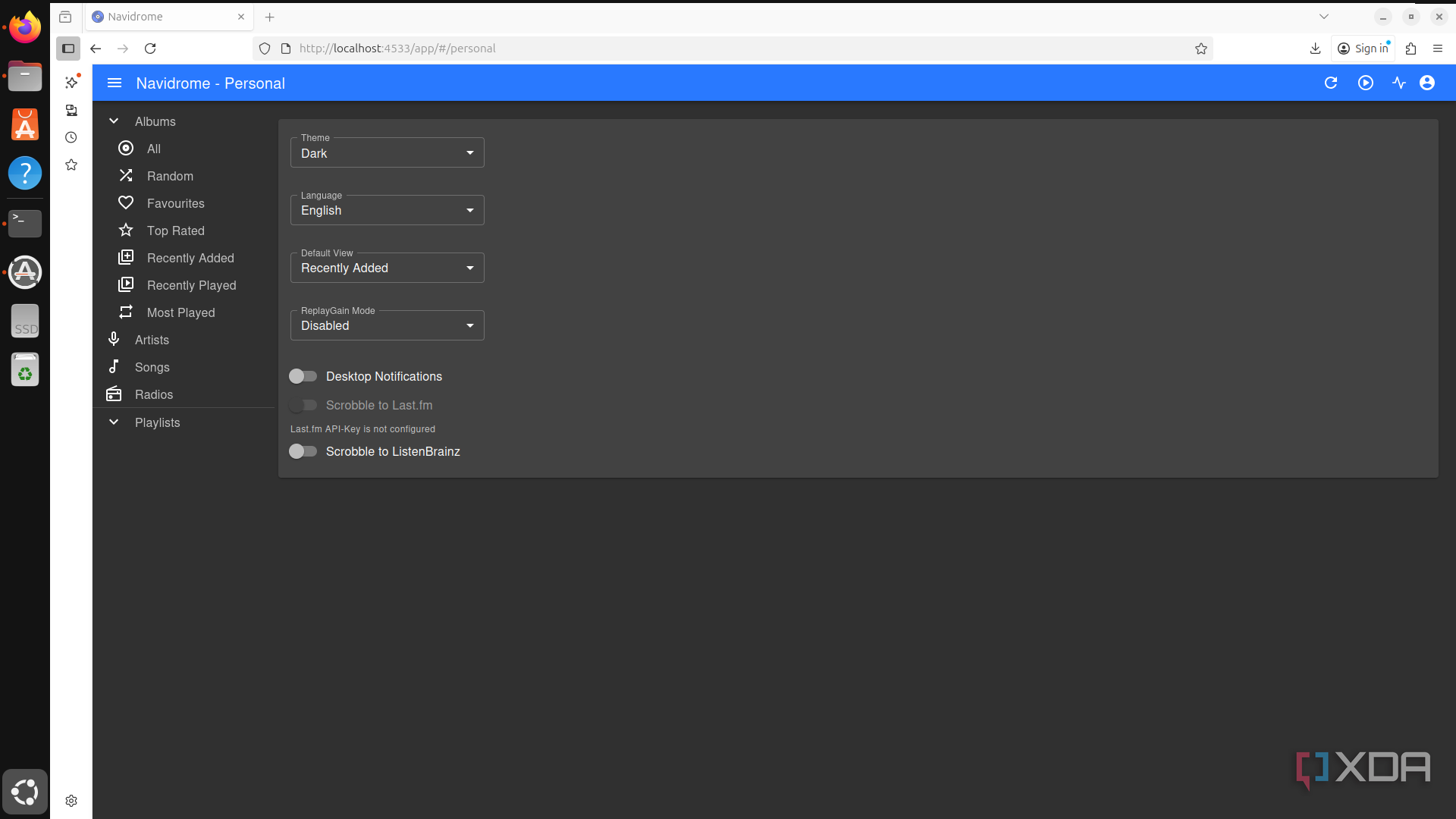Open Ubuntu Software from the dock
This screenshot has height=819, width=1456.
point(25,124)
